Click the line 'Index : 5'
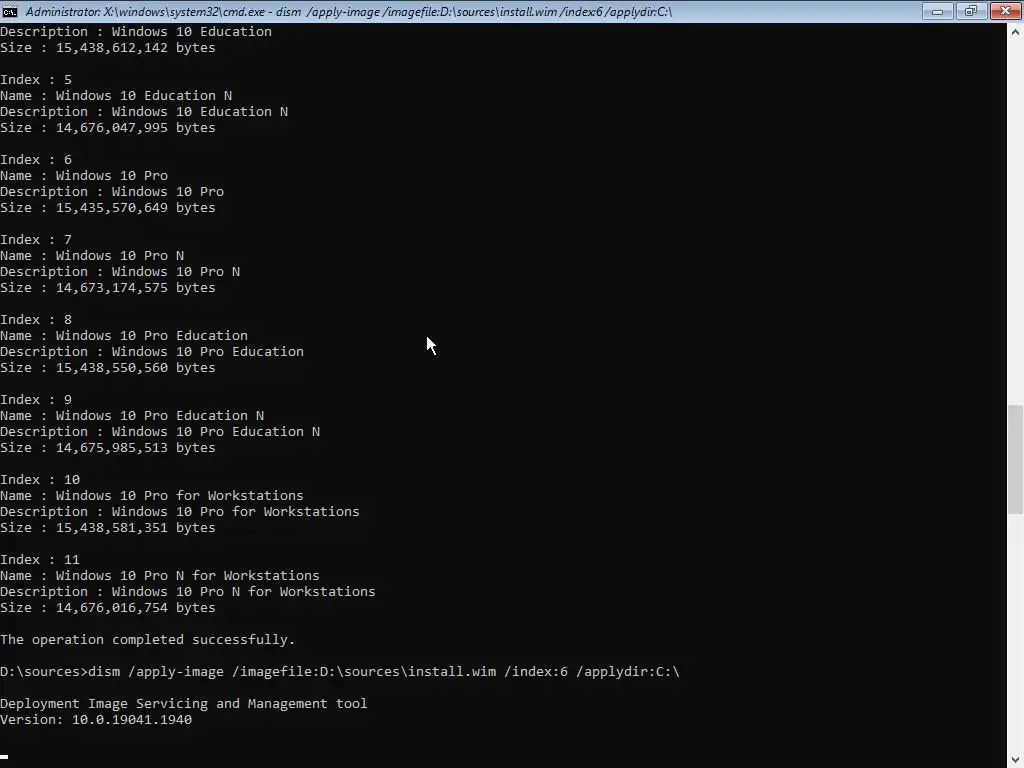The height and width of the screenshot is (768, 1024). click(x=36, y=80)
